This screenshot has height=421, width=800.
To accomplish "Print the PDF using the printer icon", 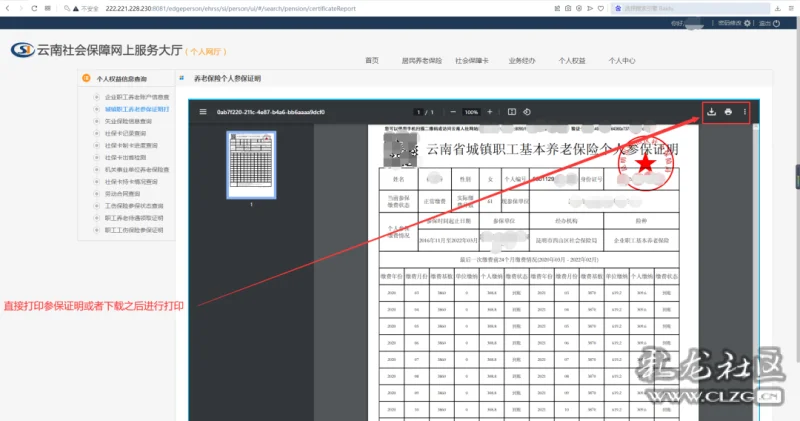I will (728, 112).
